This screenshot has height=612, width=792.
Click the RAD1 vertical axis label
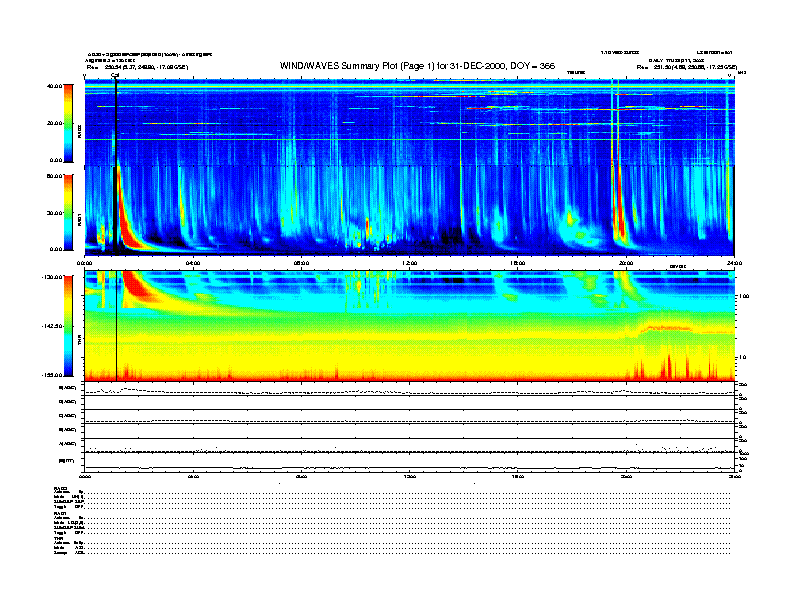tap(79, 220)
